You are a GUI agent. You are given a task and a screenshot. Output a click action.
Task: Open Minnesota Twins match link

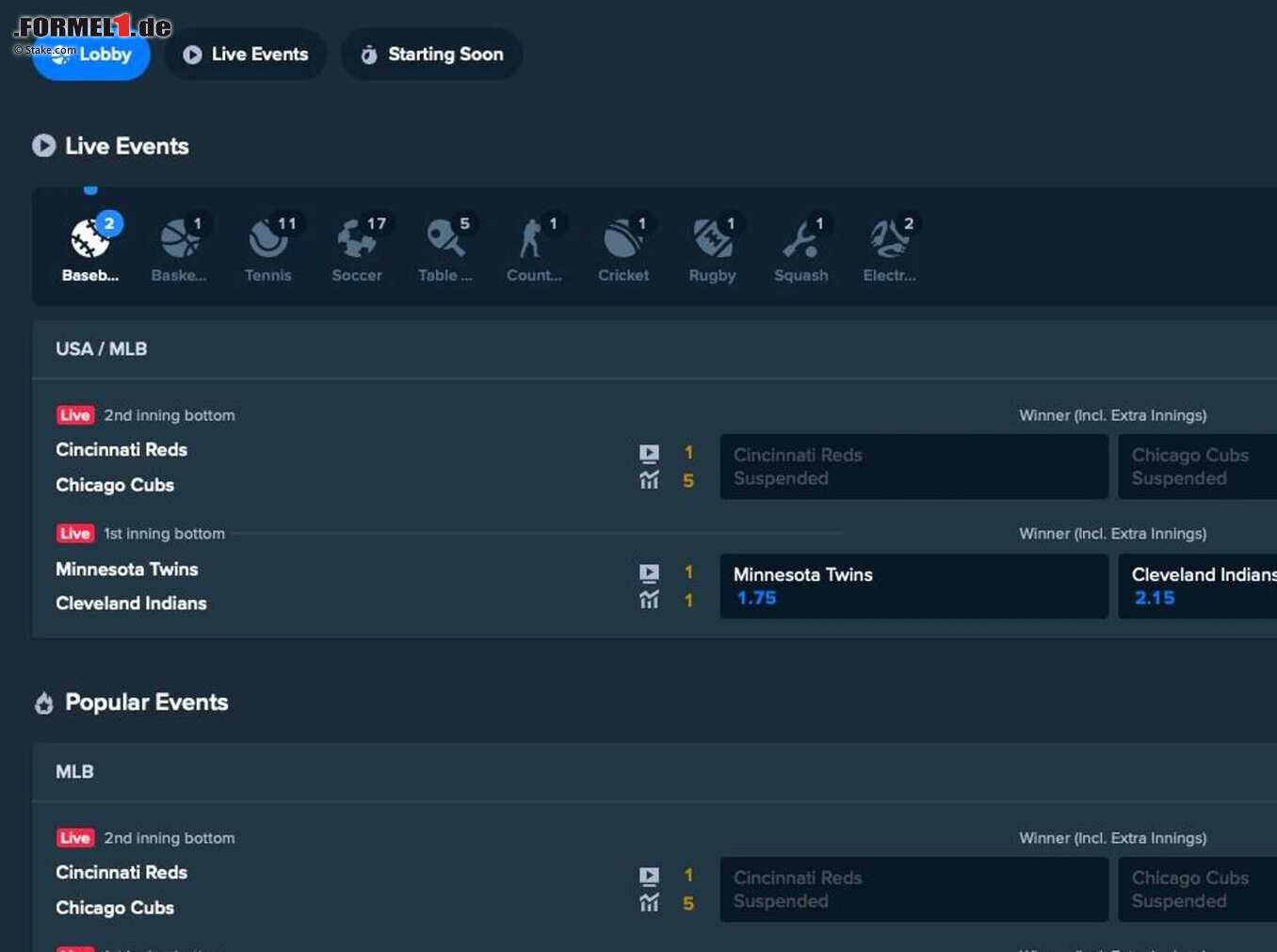coord(127,570)
